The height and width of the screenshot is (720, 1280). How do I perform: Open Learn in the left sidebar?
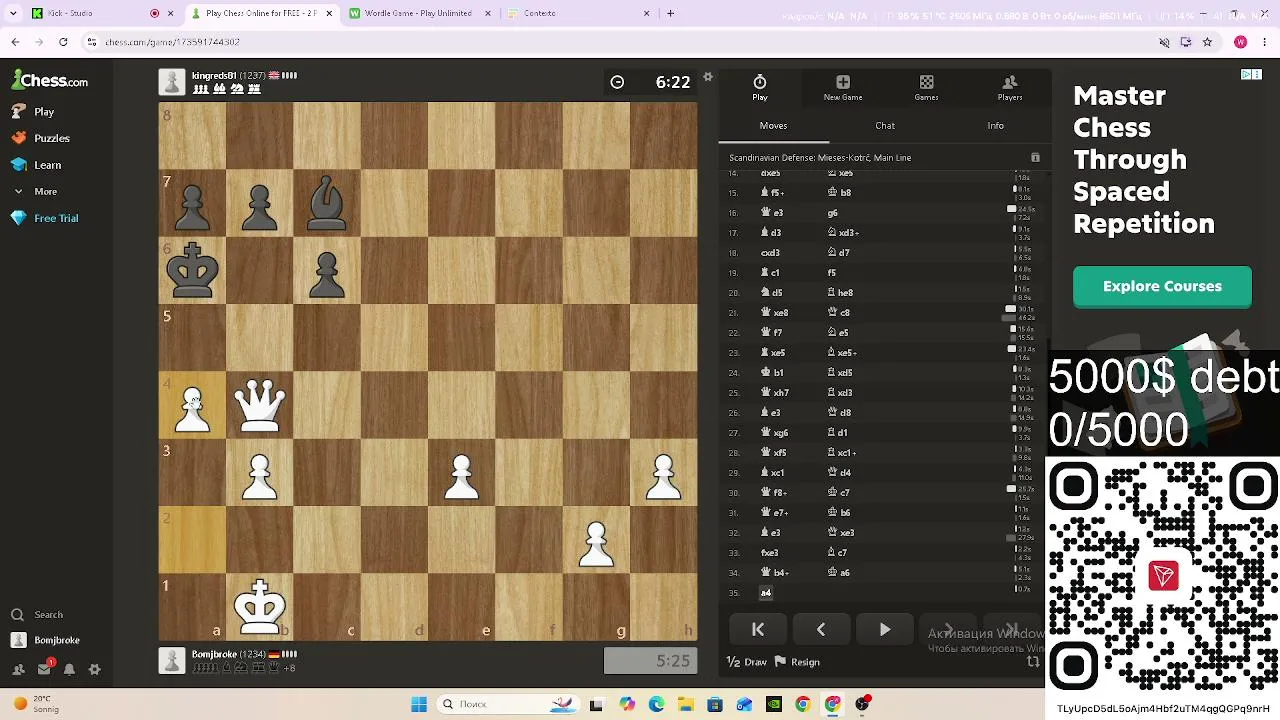click(37, 165)
